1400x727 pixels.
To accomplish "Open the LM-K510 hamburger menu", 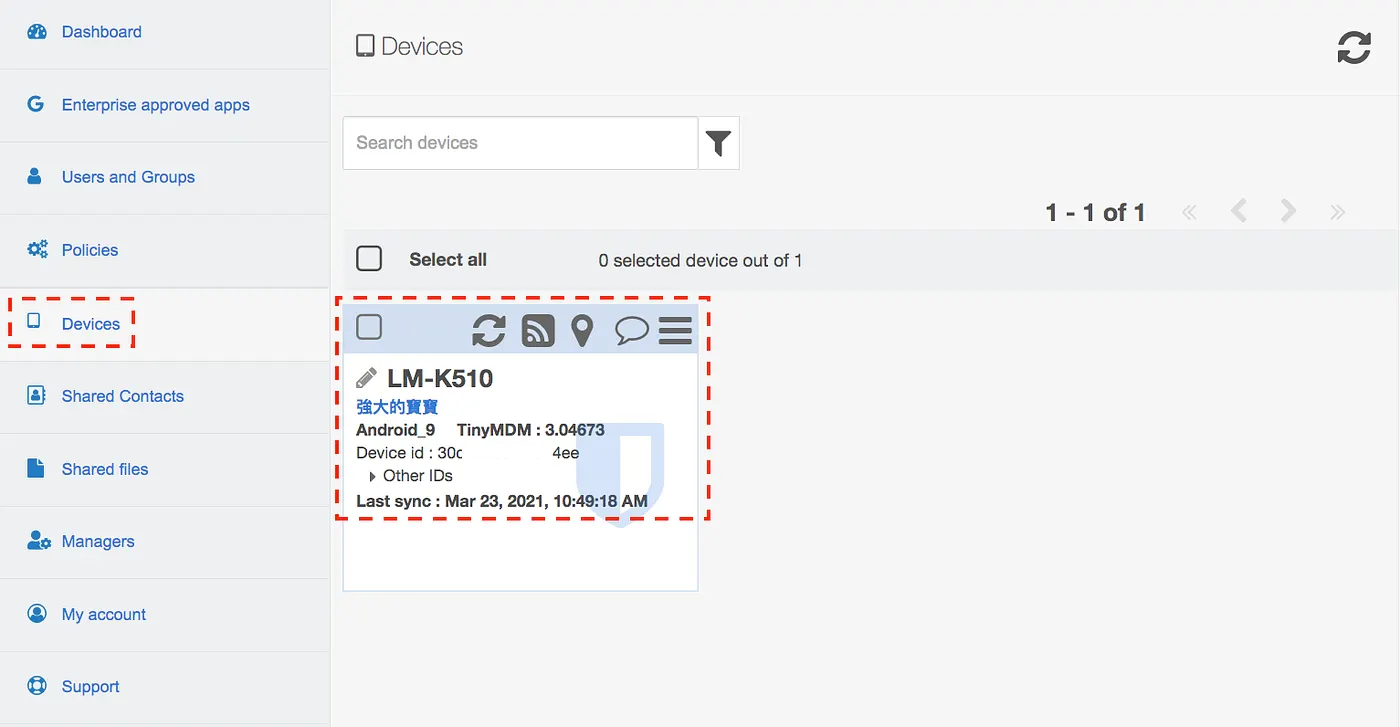I will [676, 330].
